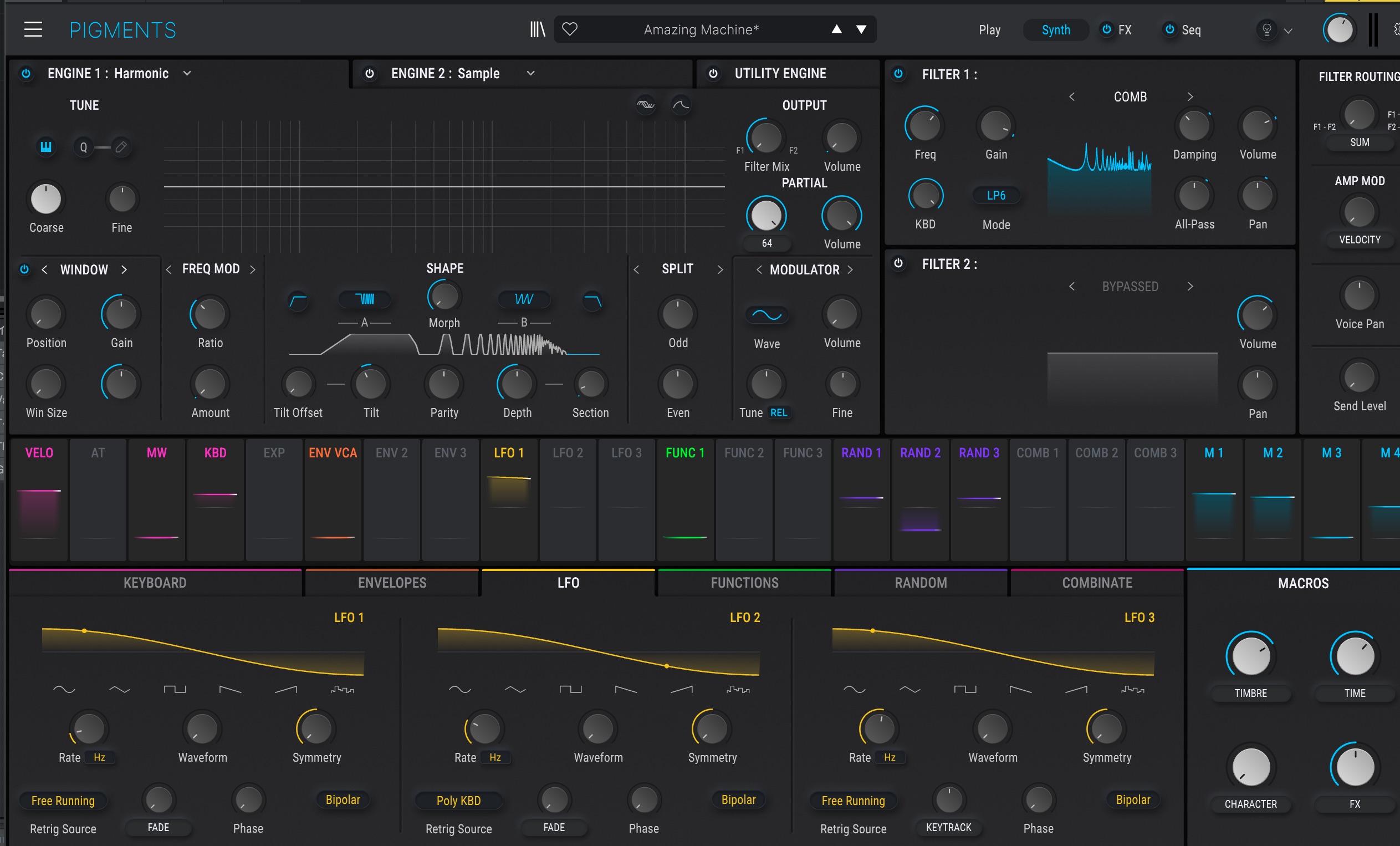Toggle Engine 2 Sample power button
The width and height of the screenshot is (1400, 846).
coord(369,73)
